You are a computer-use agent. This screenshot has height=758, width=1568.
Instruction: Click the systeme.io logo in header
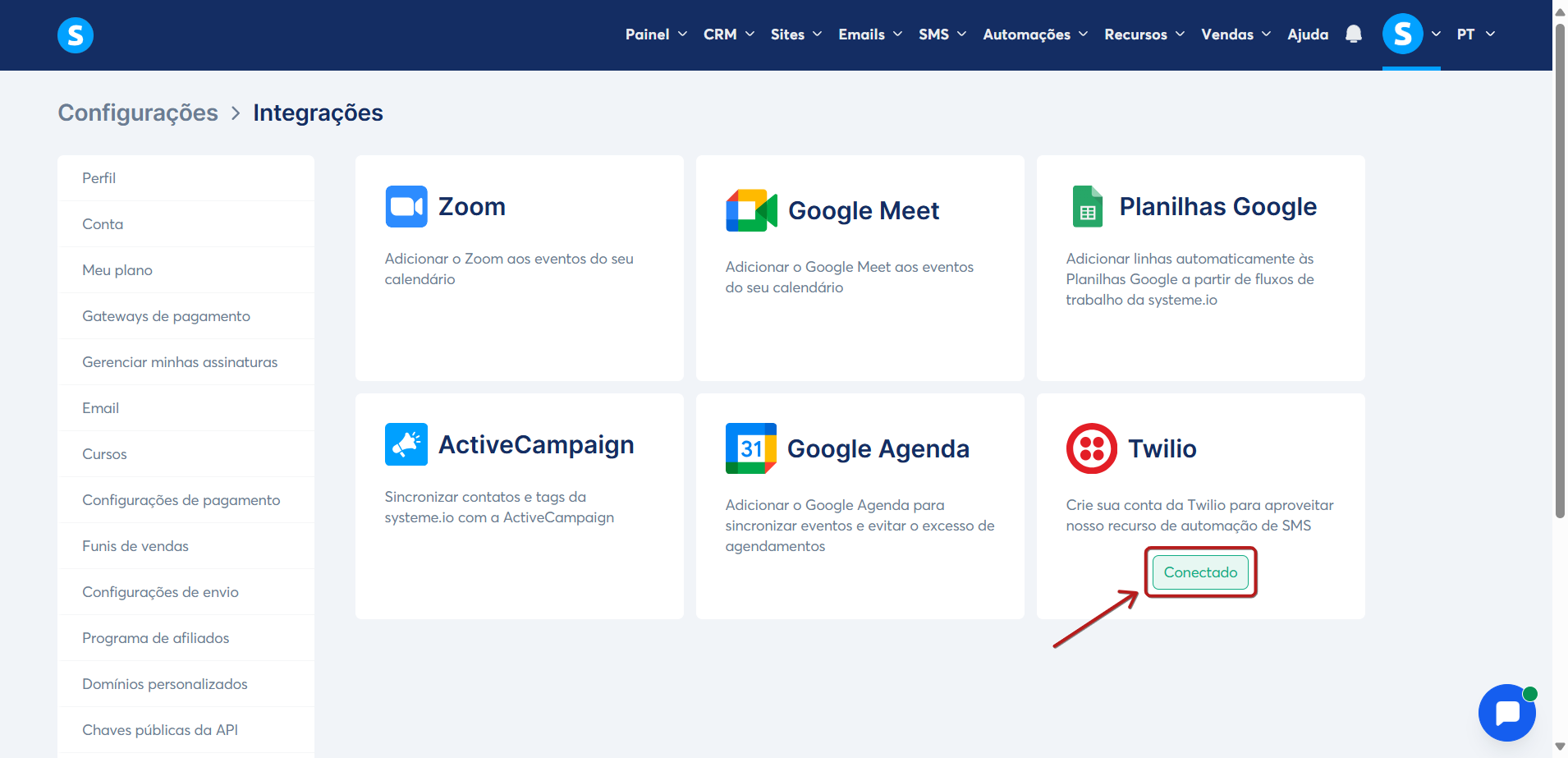[76, 34]
